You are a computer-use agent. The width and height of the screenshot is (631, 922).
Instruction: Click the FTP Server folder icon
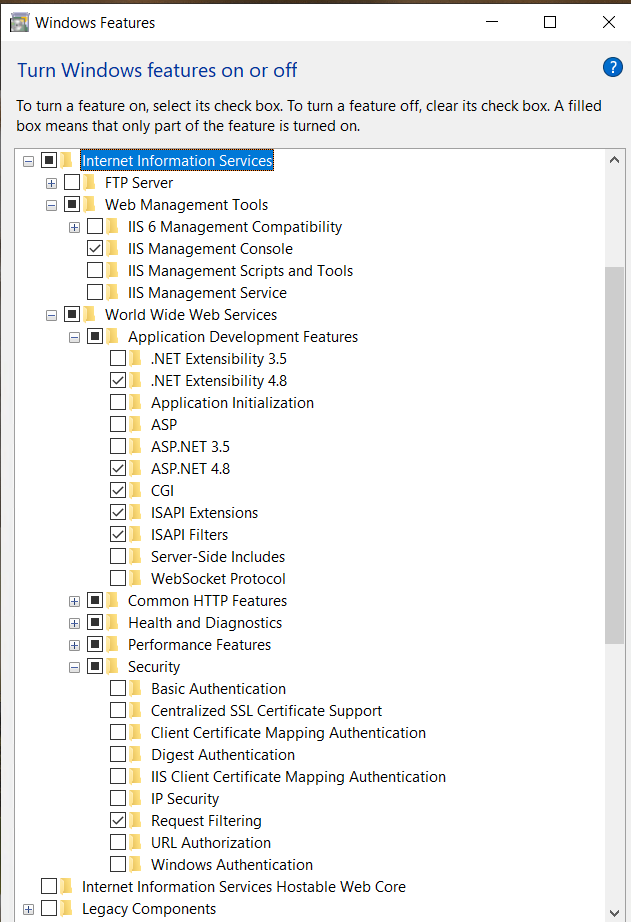89,182
